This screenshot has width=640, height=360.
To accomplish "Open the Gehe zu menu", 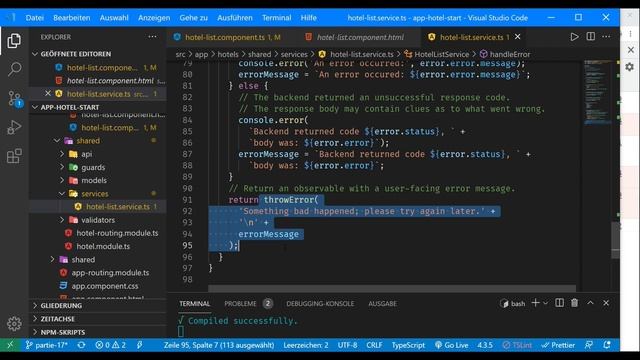I will [193, 18].
